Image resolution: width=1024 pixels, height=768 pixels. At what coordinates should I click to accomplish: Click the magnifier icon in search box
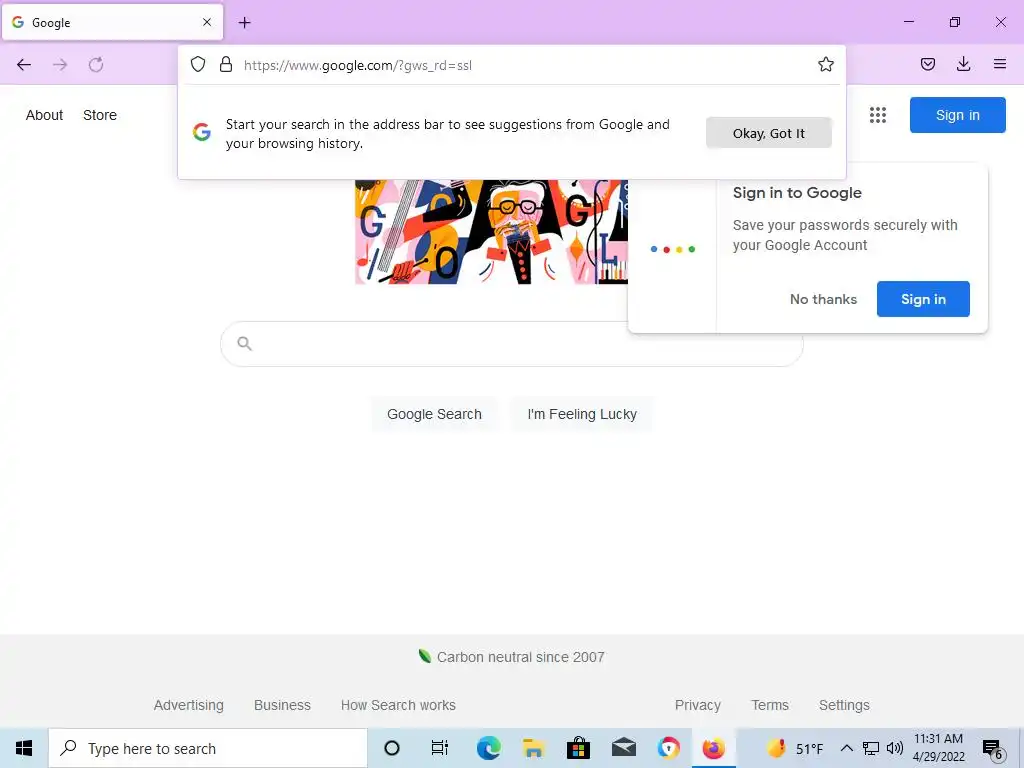pos(244,344)
